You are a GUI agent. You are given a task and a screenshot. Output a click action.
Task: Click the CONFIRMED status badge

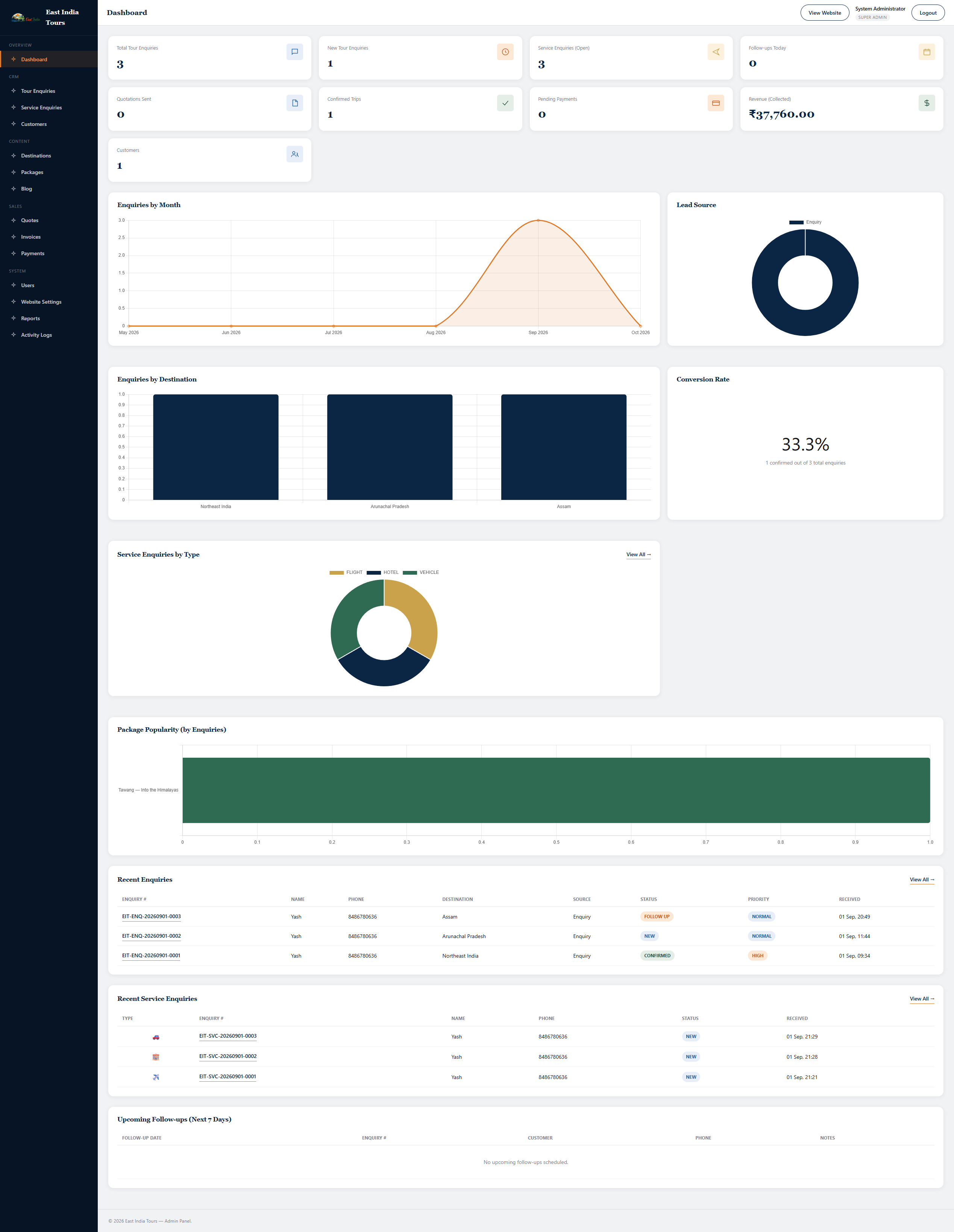pyautogui.click(x=657, y=956)
